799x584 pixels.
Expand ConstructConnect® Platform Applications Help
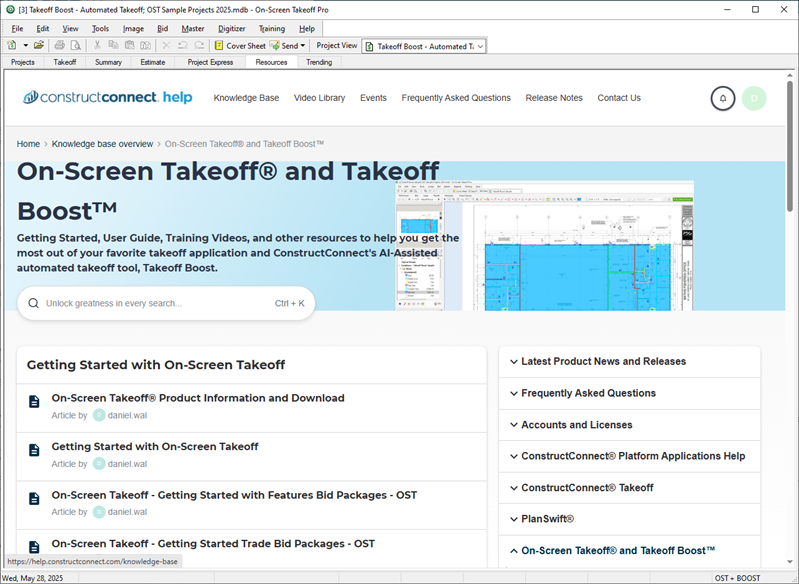(x=630, y=456)
